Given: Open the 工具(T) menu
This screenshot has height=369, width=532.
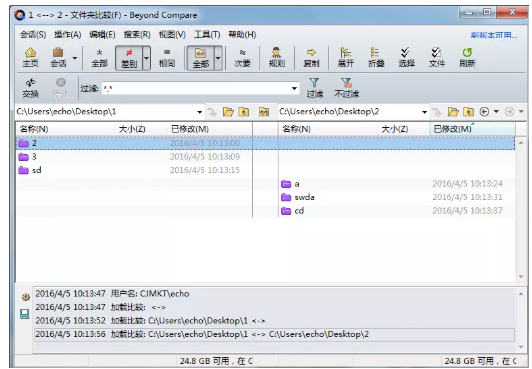Looking at the screenshot, I should (x=207, y=35).
